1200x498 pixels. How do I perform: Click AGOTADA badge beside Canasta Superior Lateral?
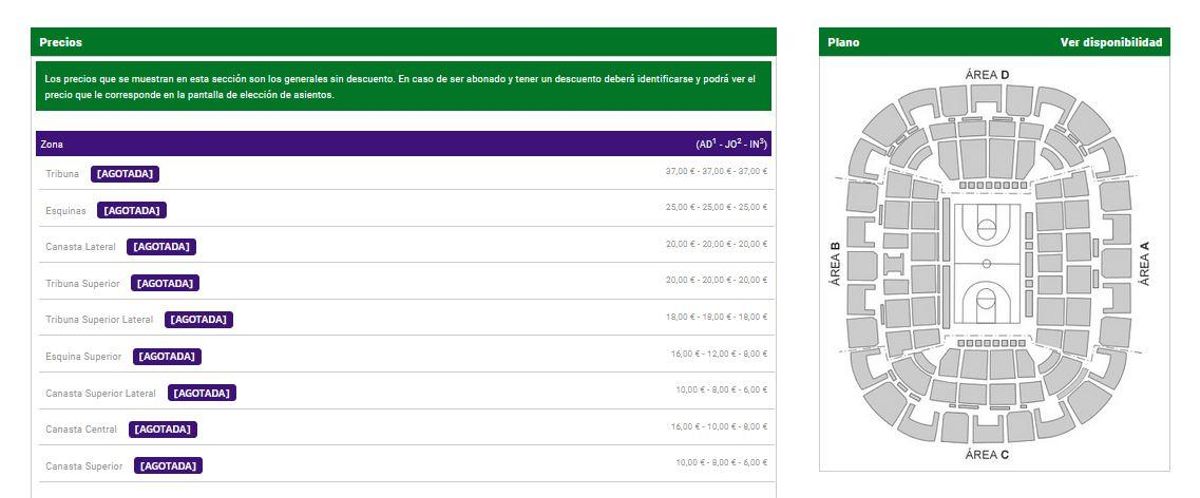202,393
